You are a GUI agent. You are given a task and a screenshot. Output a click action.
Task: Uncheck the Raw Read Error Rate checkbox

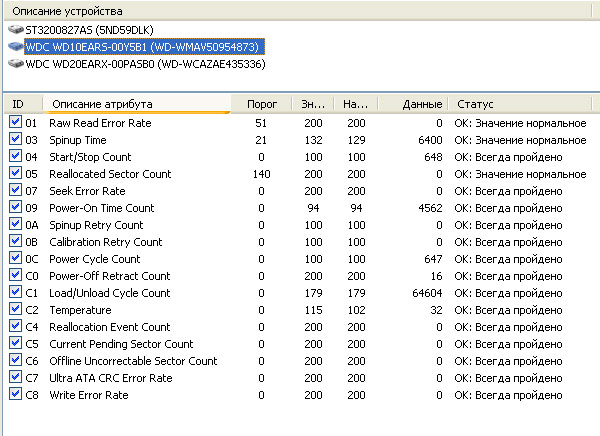pyautogui.click(x=15, y=122)
